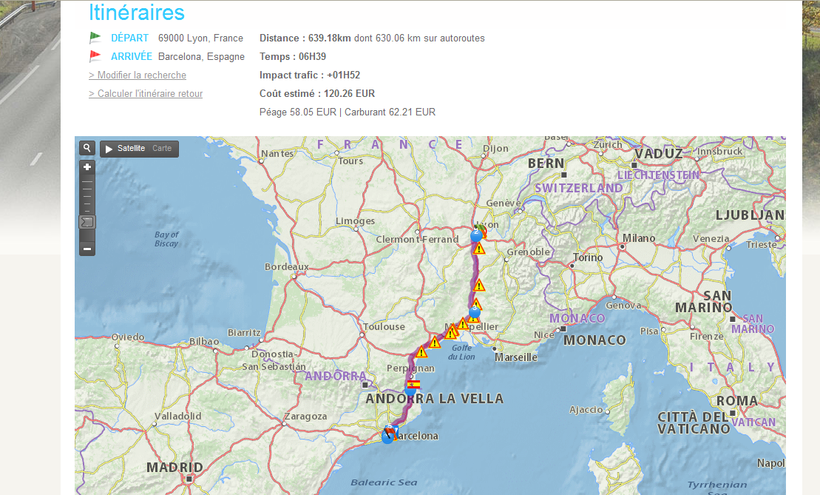This screenshot has height=495, width=820.
Task: Click the traffic warning sign near Perpignan
Action: [421, 352]
